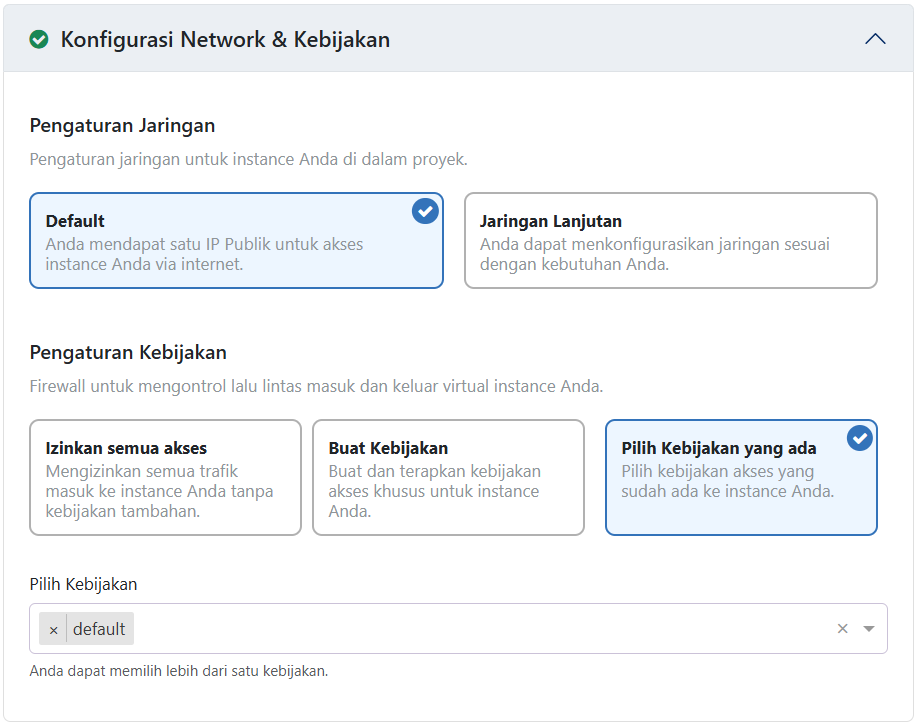Click inside the Pilih Kebijakan input field
917x727 pixels.
(x=450, y=629)
